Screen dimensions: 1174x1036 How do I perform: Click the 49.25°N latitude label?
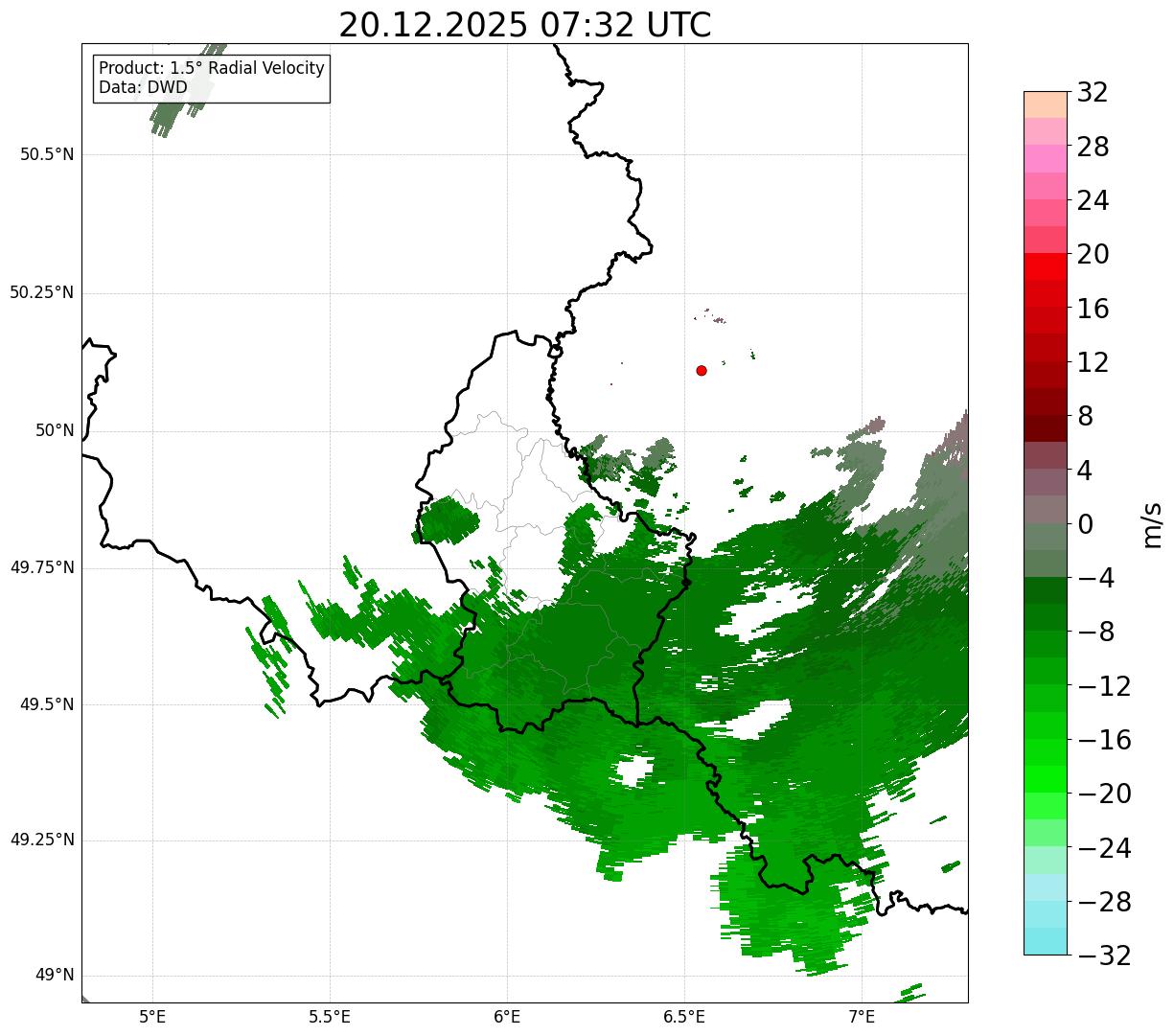41,840
